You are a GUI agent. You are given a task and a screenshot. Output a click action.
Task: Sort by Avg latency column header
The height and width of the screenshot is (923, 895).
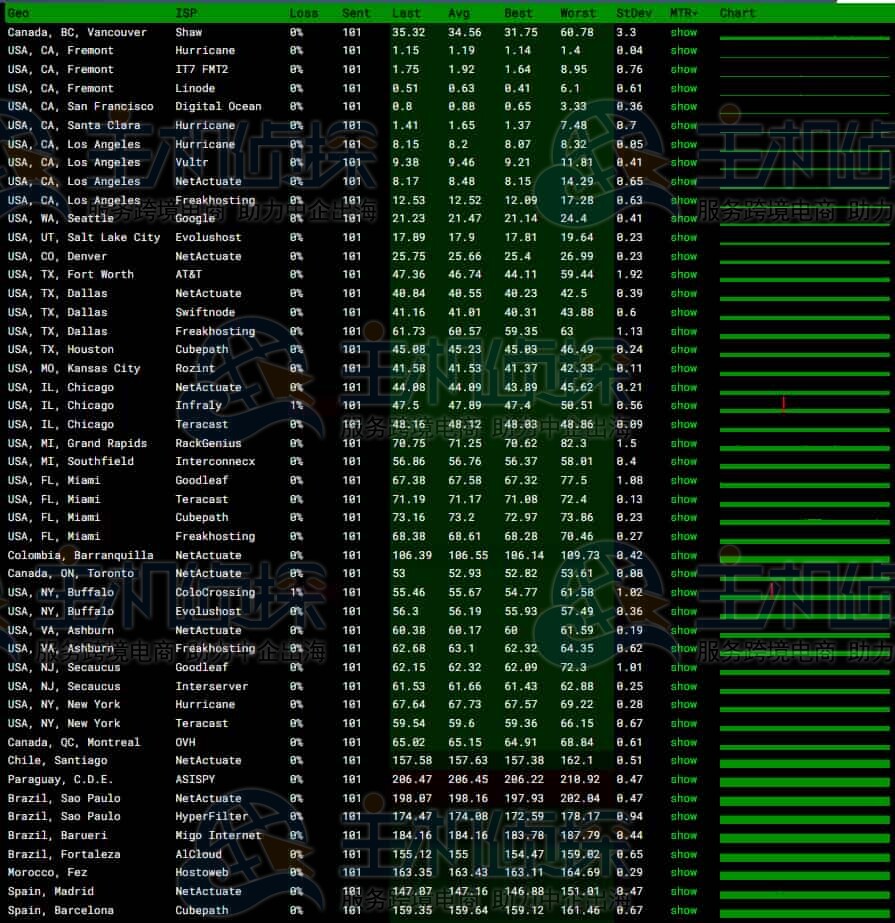[459, 13]
